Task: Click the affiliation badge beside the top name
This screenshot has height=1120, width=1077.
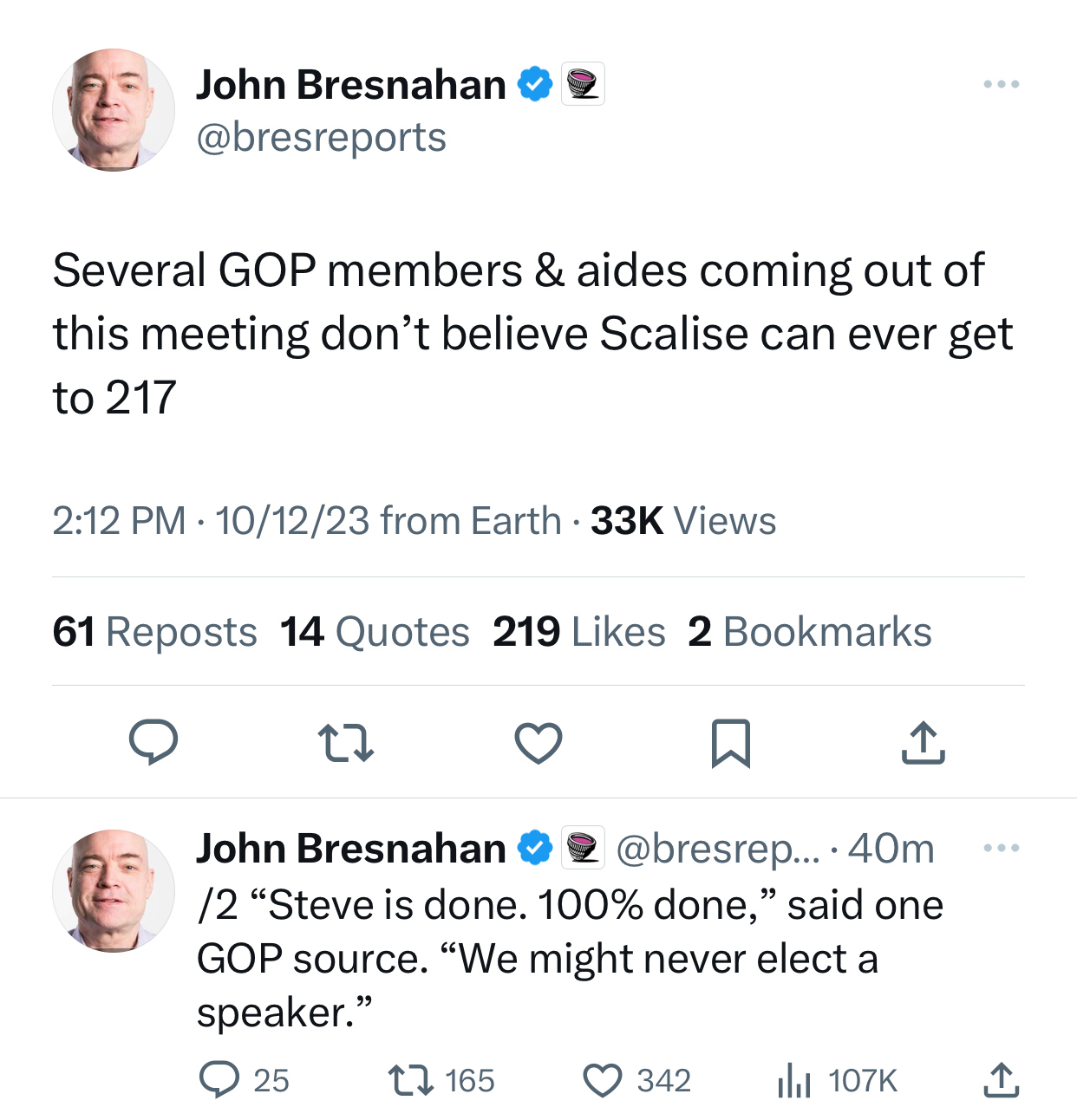Action: tap(583, 85)
